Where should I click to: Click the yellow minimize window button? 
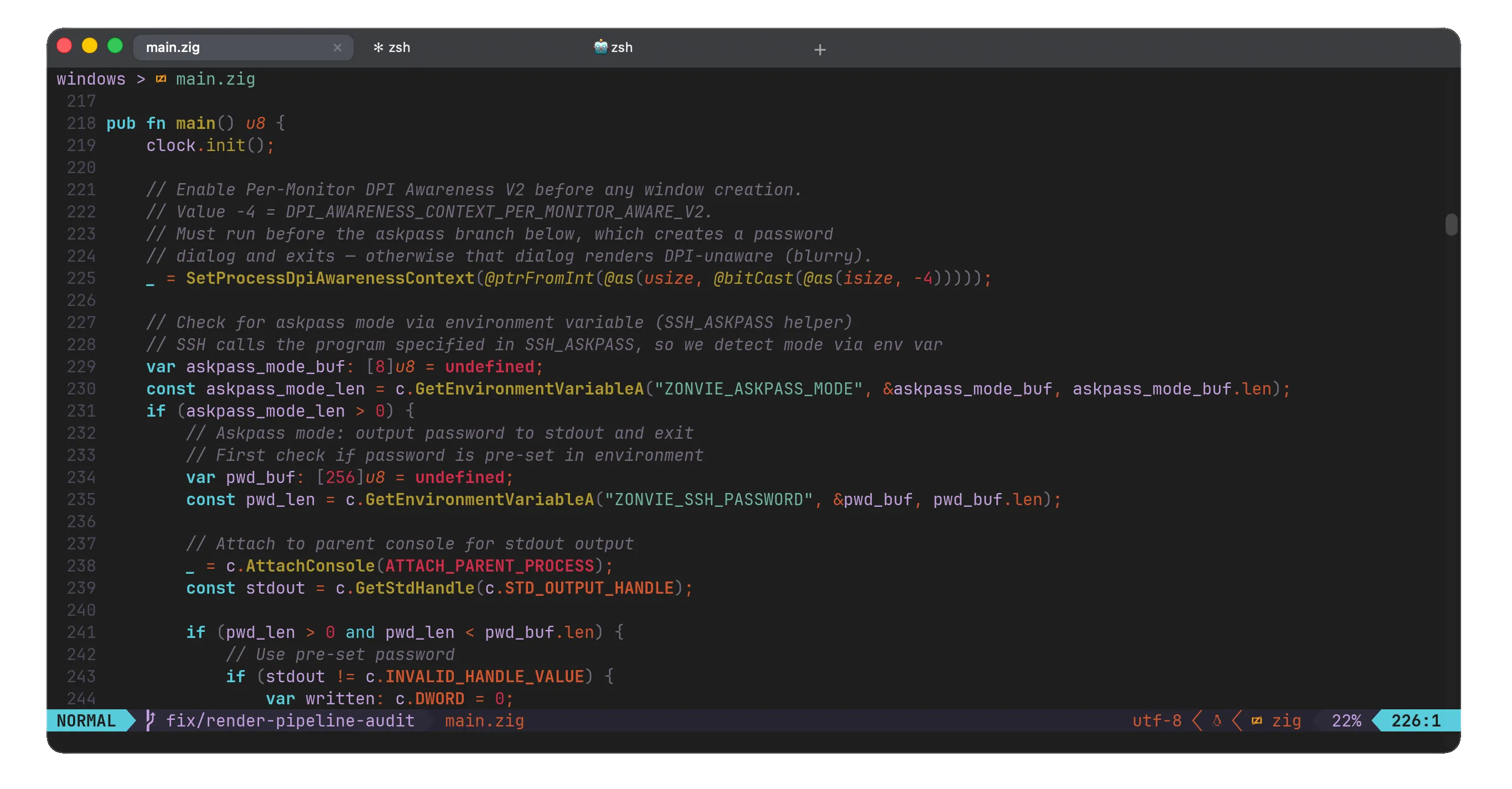[x=89, y=46]
